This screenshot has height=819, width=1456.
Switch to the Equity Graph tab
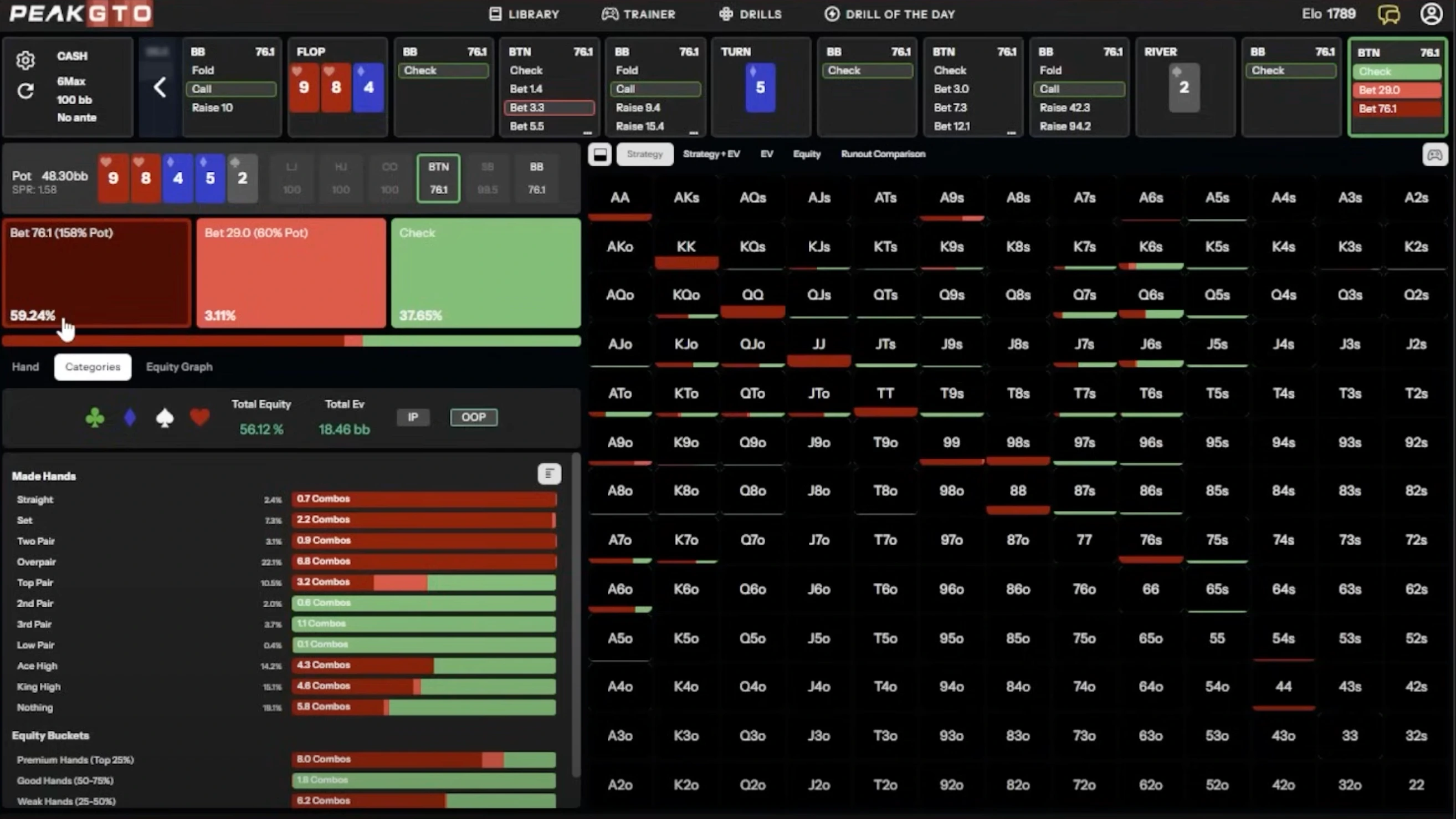pos(179,367)
